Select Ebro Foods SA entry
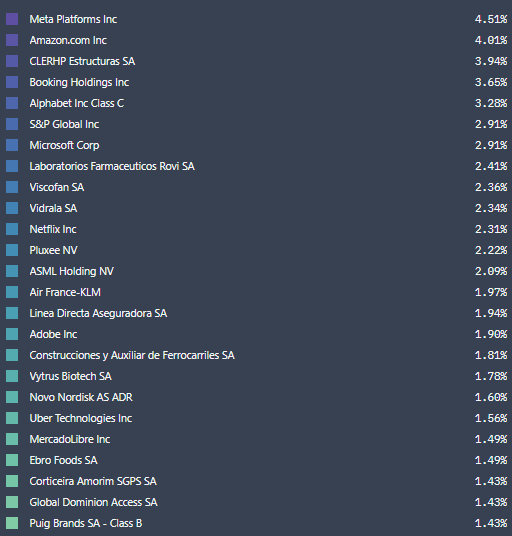This screenshot has height=536, width=512. click(64, 460)
